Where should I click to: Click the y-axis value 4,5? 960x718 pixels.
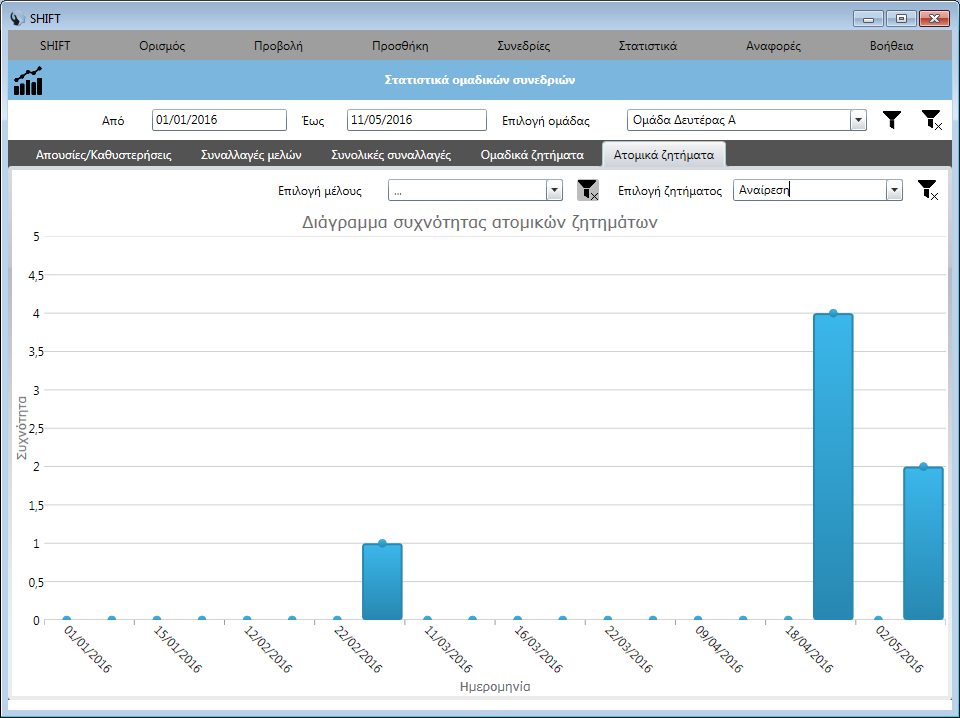(x=36, y=275)
